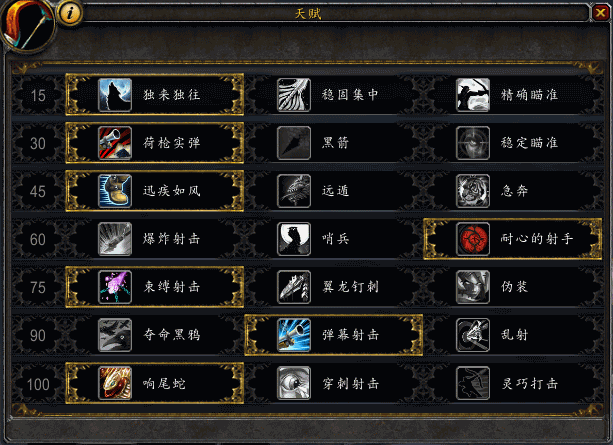Choose the 爆炸射击 talent option
The image size is (613, 445).
click(x=154, y=239)
